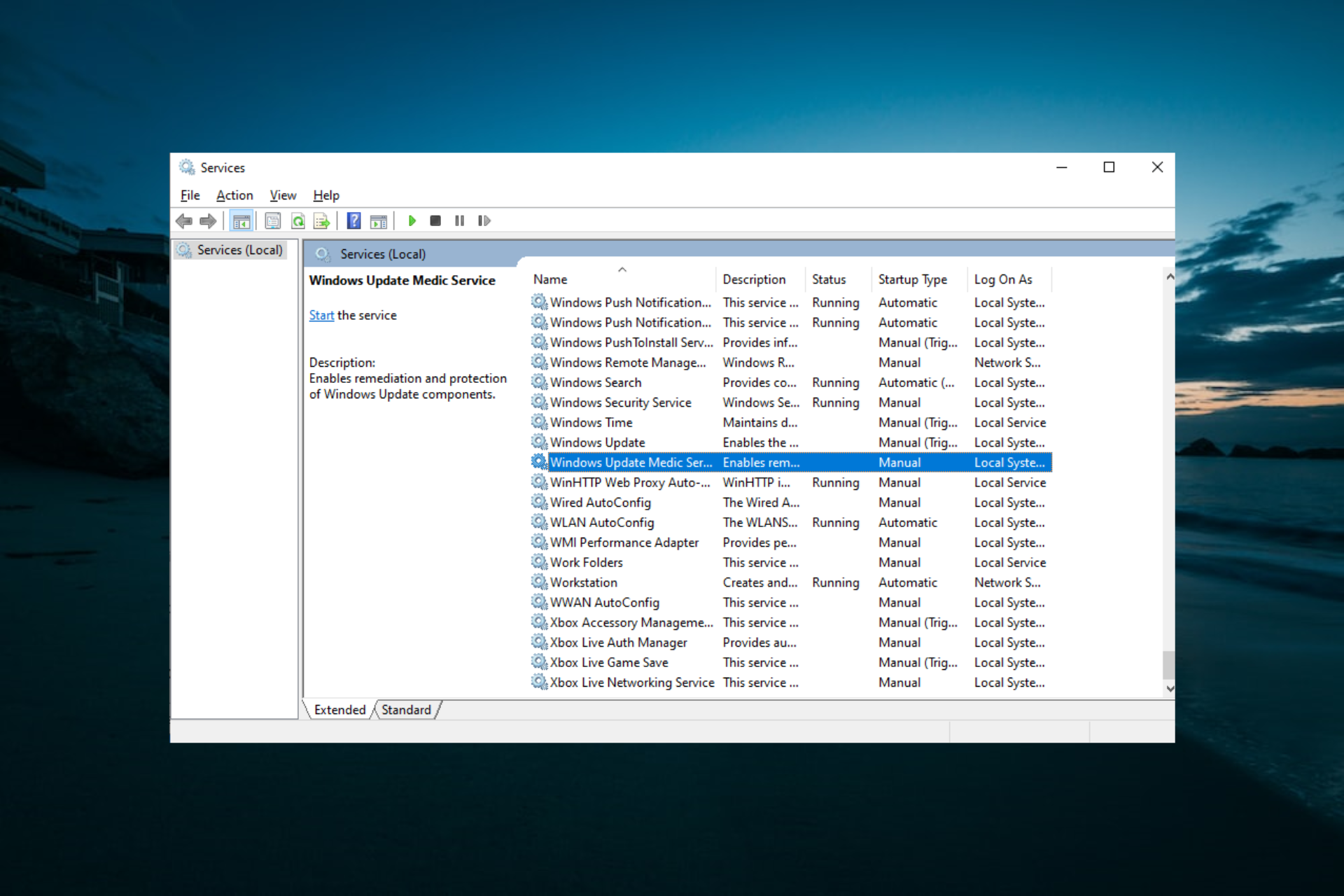Viewport: 1344px width, 896px height.
Task: Toggle Show/Hide Console Tree icon
Action: pyautogui.click(x=241, y=221)
